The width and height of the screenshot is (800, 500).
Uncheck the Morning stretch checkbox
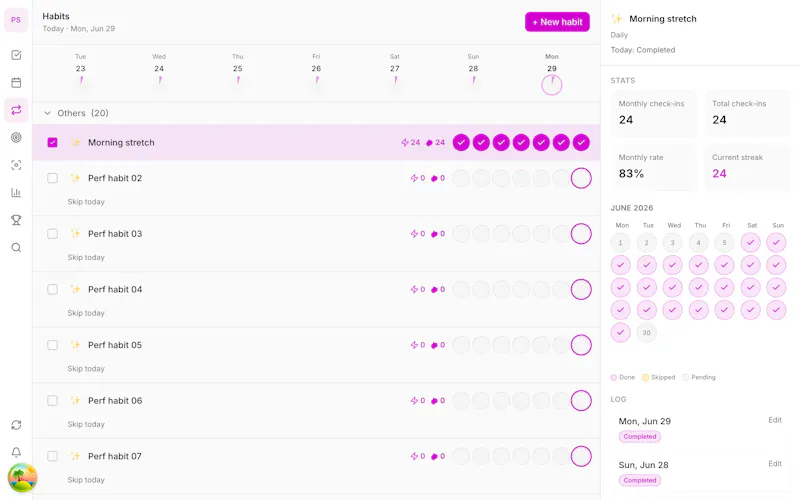pyautogui.click(x=53, y=142)
